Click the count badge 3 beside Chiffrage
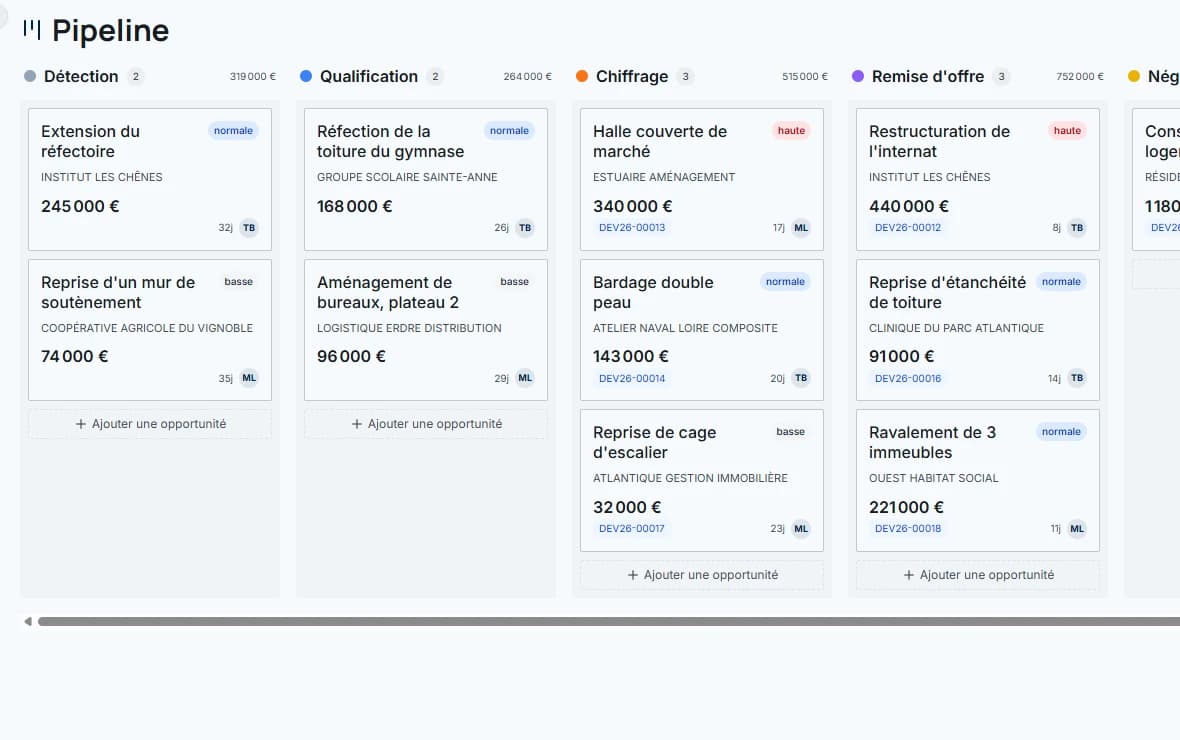This screenshot has height=740, width=1180. coord(686,76)
